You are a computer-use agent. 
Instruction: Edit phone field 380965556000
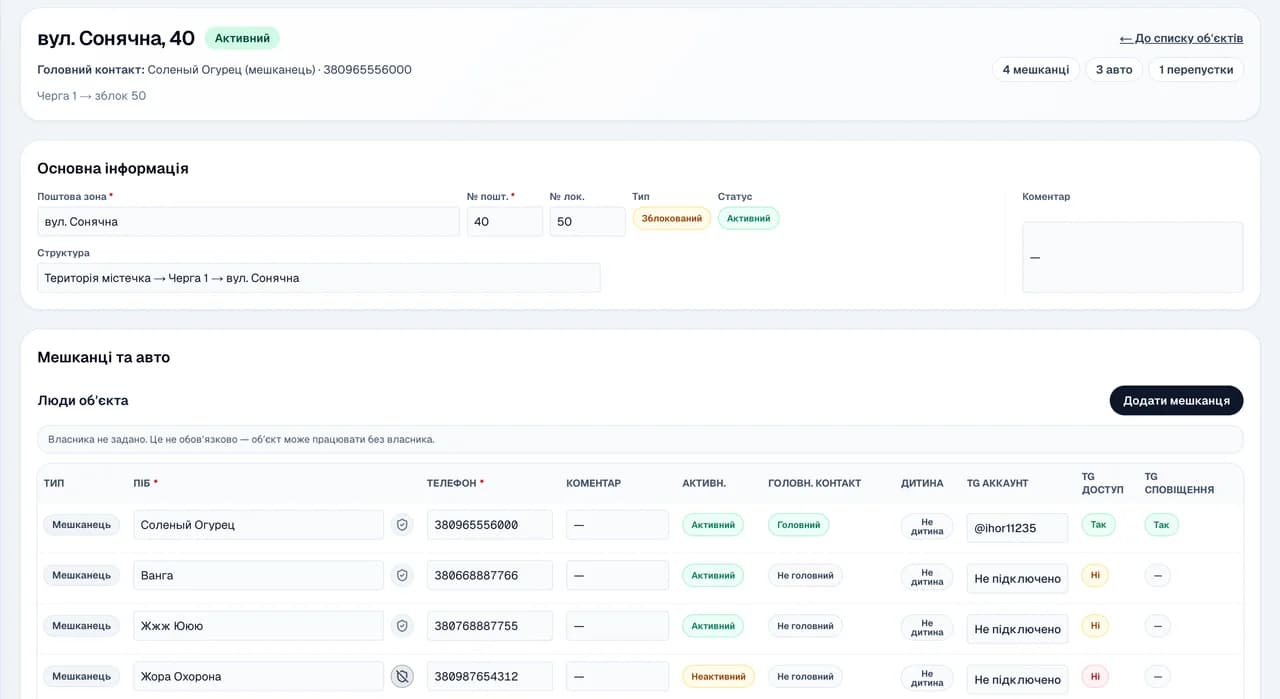490,525
